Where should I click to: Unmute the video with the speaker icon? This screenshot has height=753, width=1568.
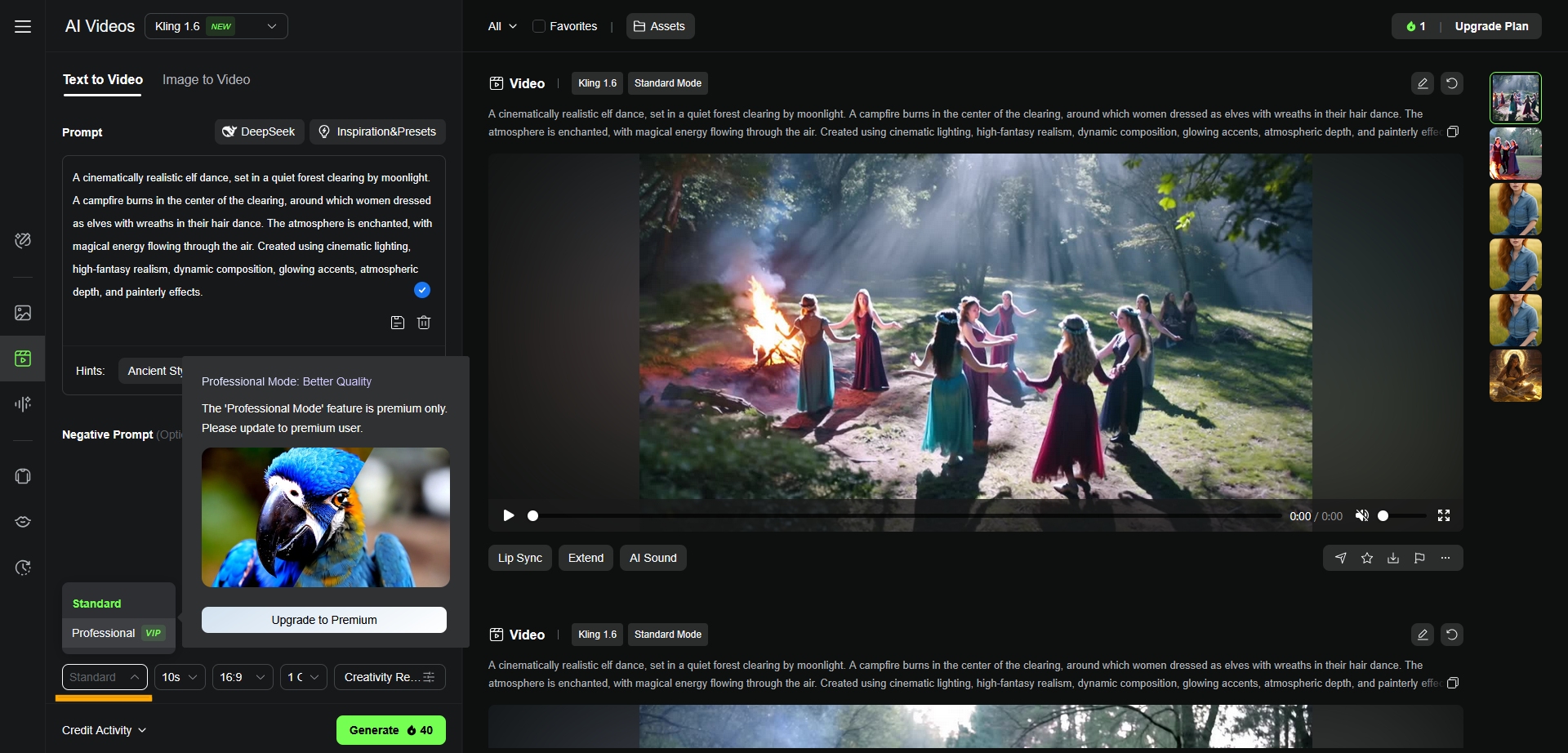click(1361, 515)
